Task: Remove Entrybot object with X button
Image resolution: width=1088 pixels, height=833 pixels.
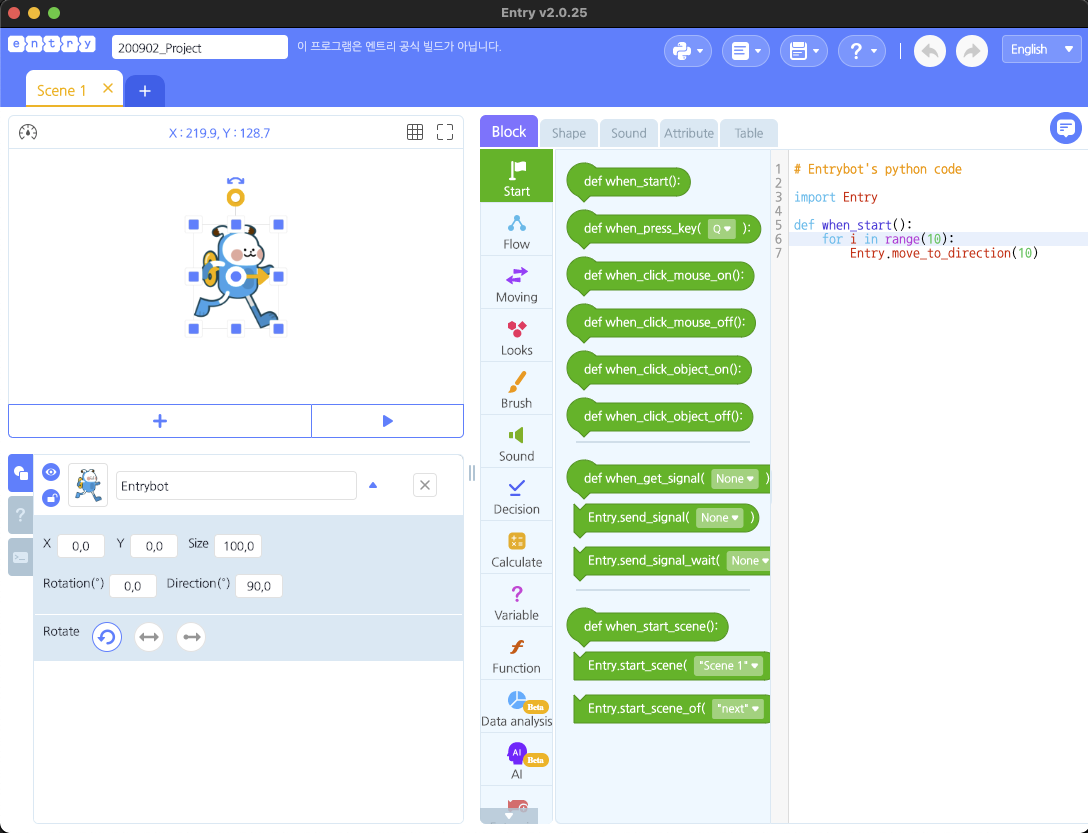Action: [425, 485]
